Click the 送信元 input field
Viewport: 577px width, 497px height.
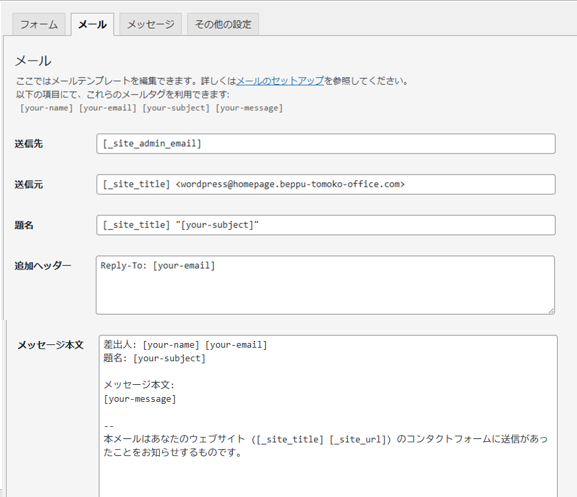[326, 184]
